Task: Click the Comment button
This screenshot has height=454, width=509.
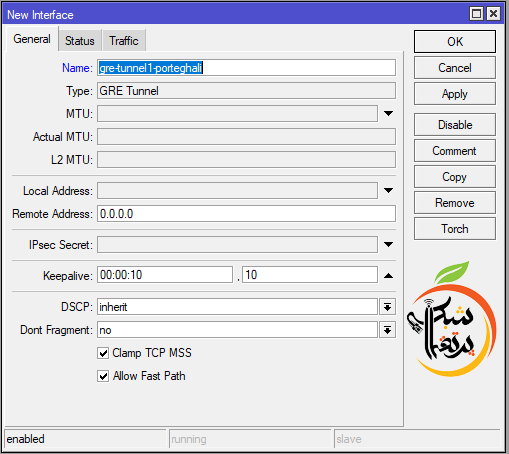Action: point(455,151)
